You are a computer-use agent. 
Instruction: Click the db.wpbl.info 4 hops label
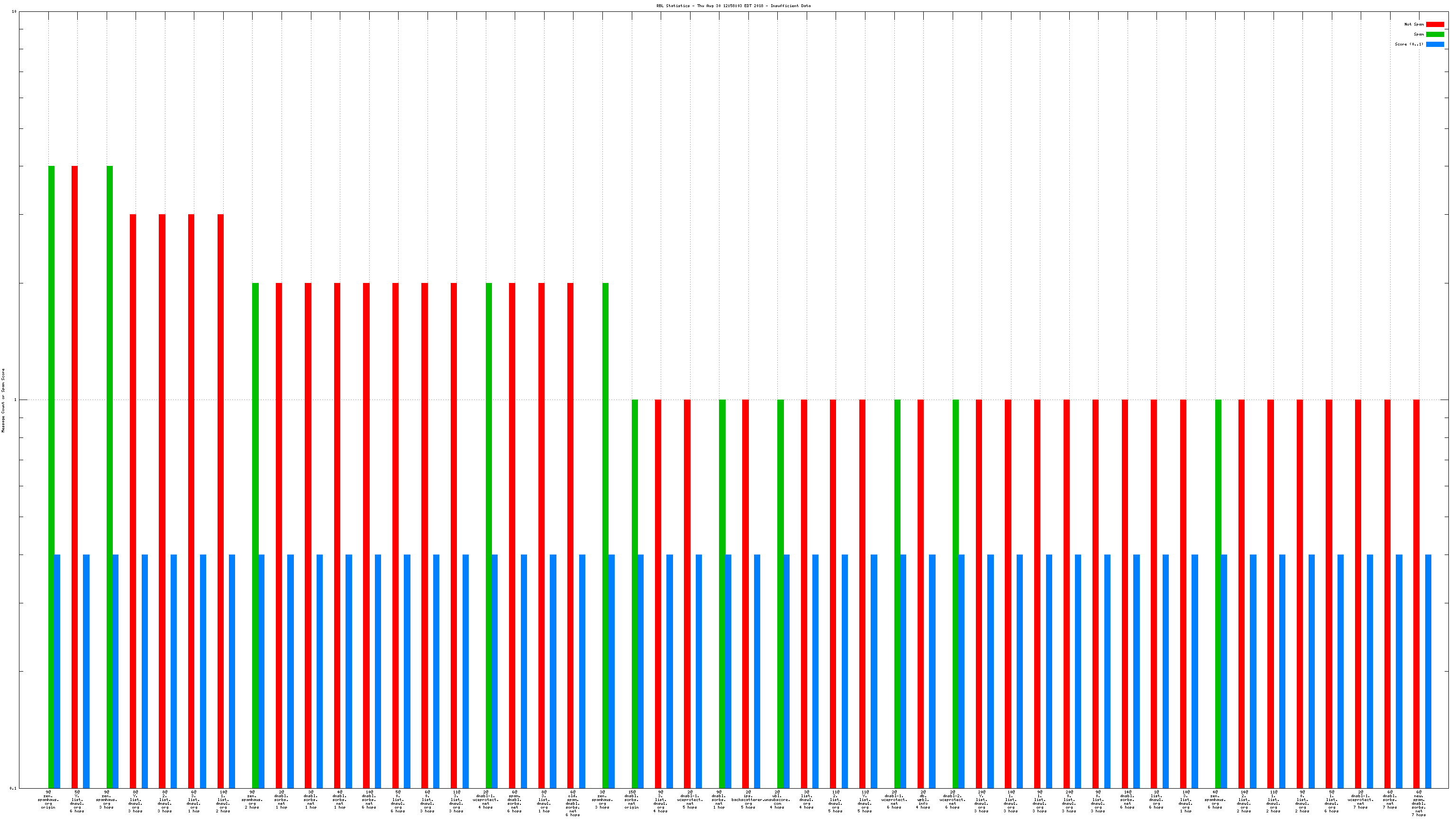923,800
